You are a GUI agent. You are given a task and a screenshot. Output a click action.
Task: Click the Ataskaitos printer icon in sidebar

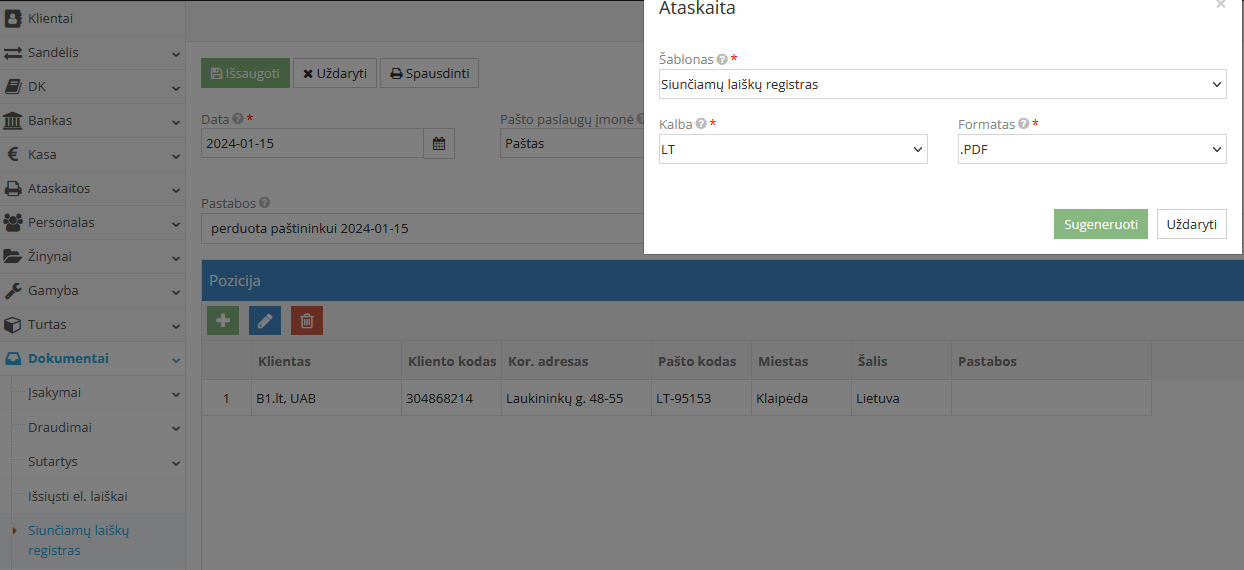13,189
